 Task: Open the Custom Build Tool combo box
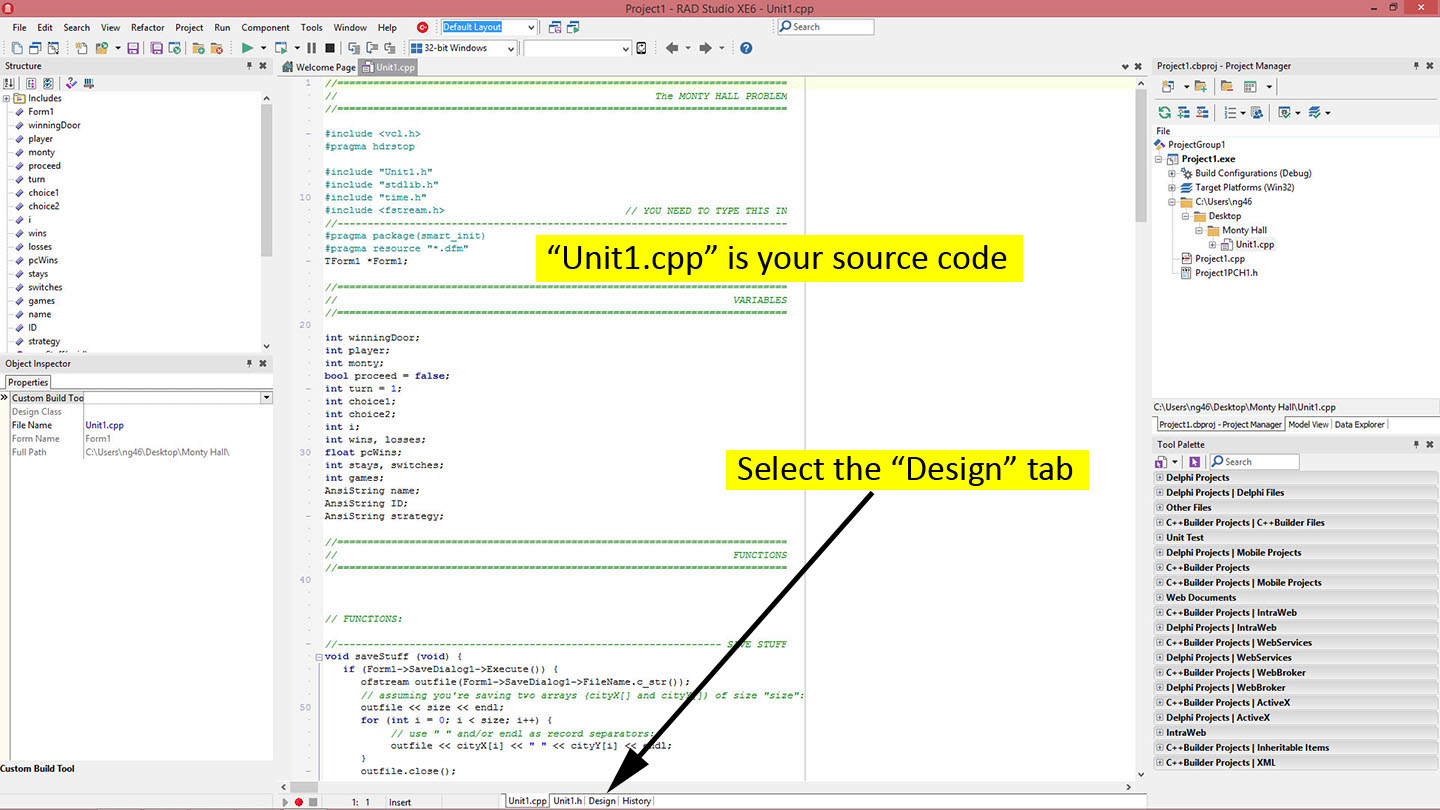266,398
